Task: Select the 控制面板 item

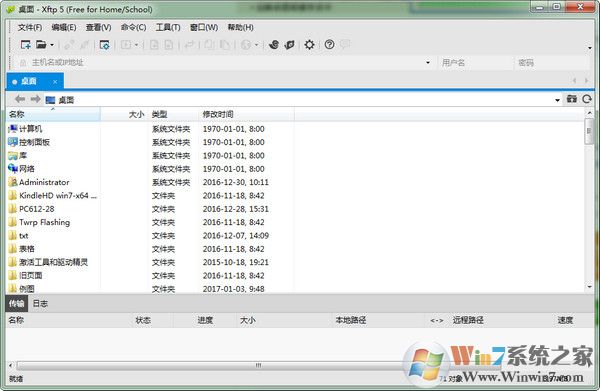Action: click(34, 142)
